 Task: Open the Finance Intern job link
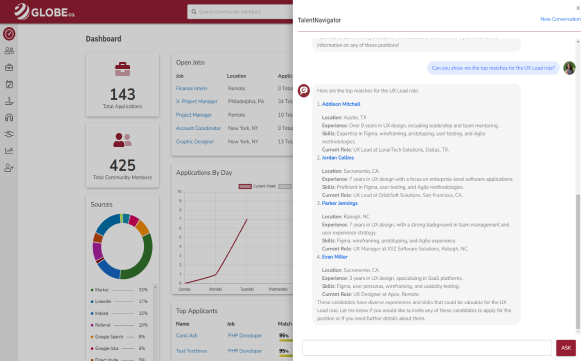[x=191, y=88]
